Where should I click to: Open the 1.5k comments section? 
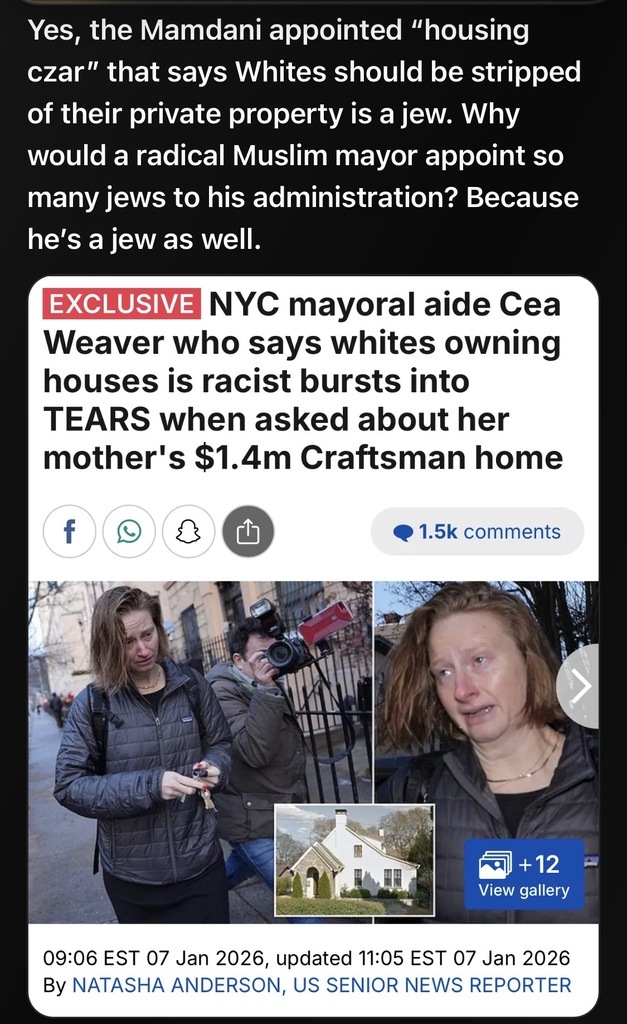click(477, 532)
